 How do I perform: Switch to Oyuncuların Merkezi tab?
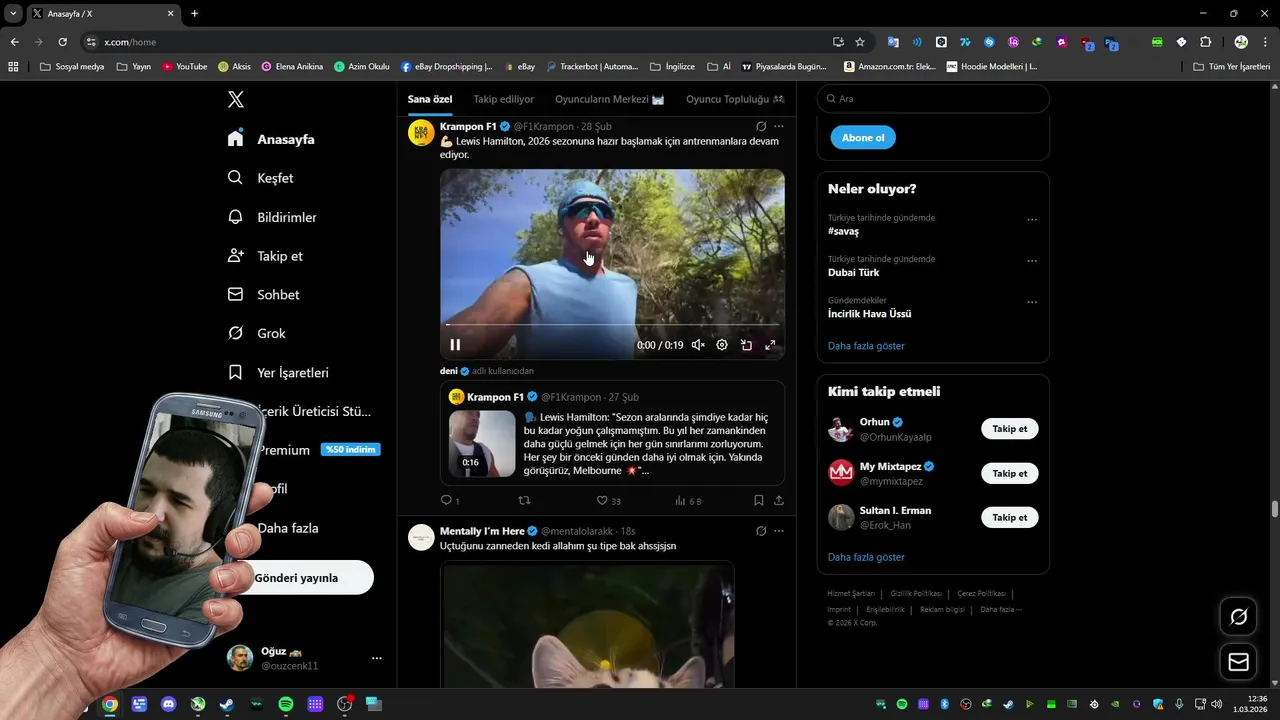coord(610,99)
